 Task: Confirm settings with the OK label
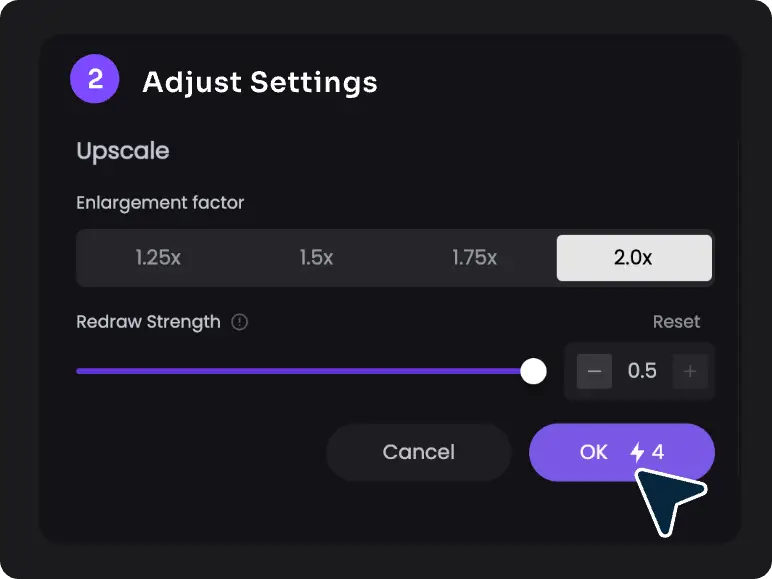click(x=593, y=452)
